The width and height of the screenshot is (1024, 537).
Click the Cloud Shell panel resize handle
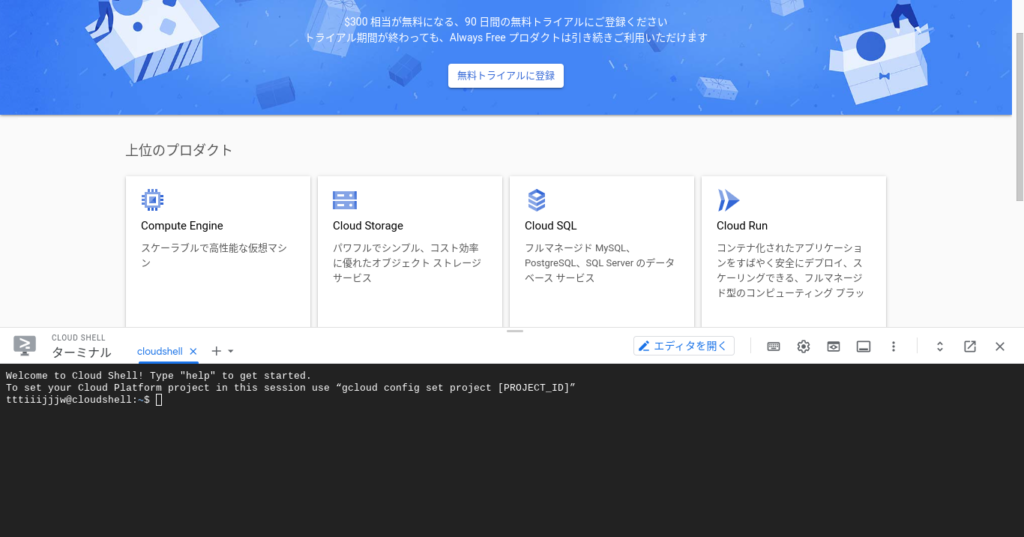coord(515,330)
